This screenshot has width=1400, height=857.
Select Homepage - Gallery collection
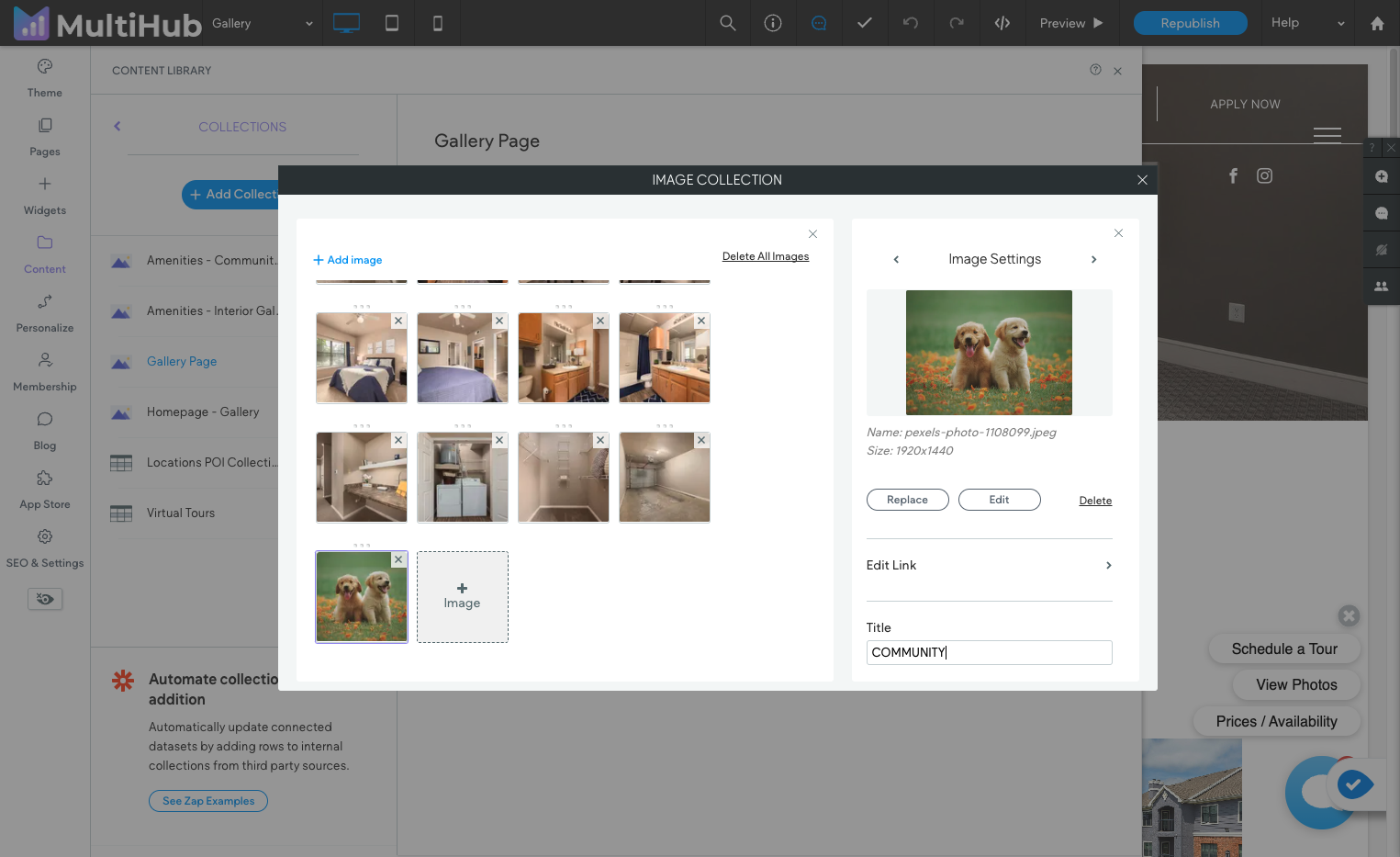tap(203, 412)
